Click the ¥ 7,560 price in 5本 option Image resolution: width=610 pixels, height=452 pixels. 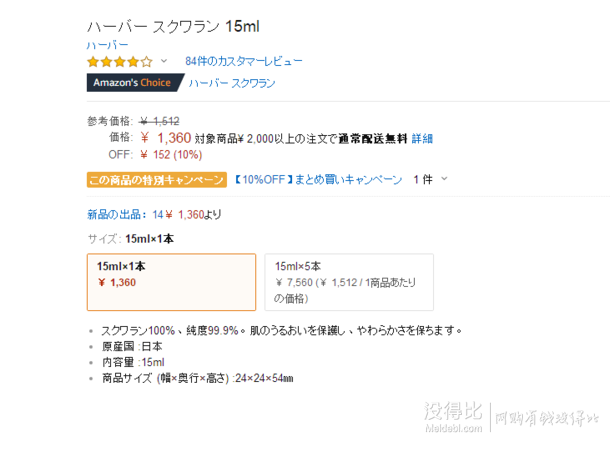pos(294,282)
